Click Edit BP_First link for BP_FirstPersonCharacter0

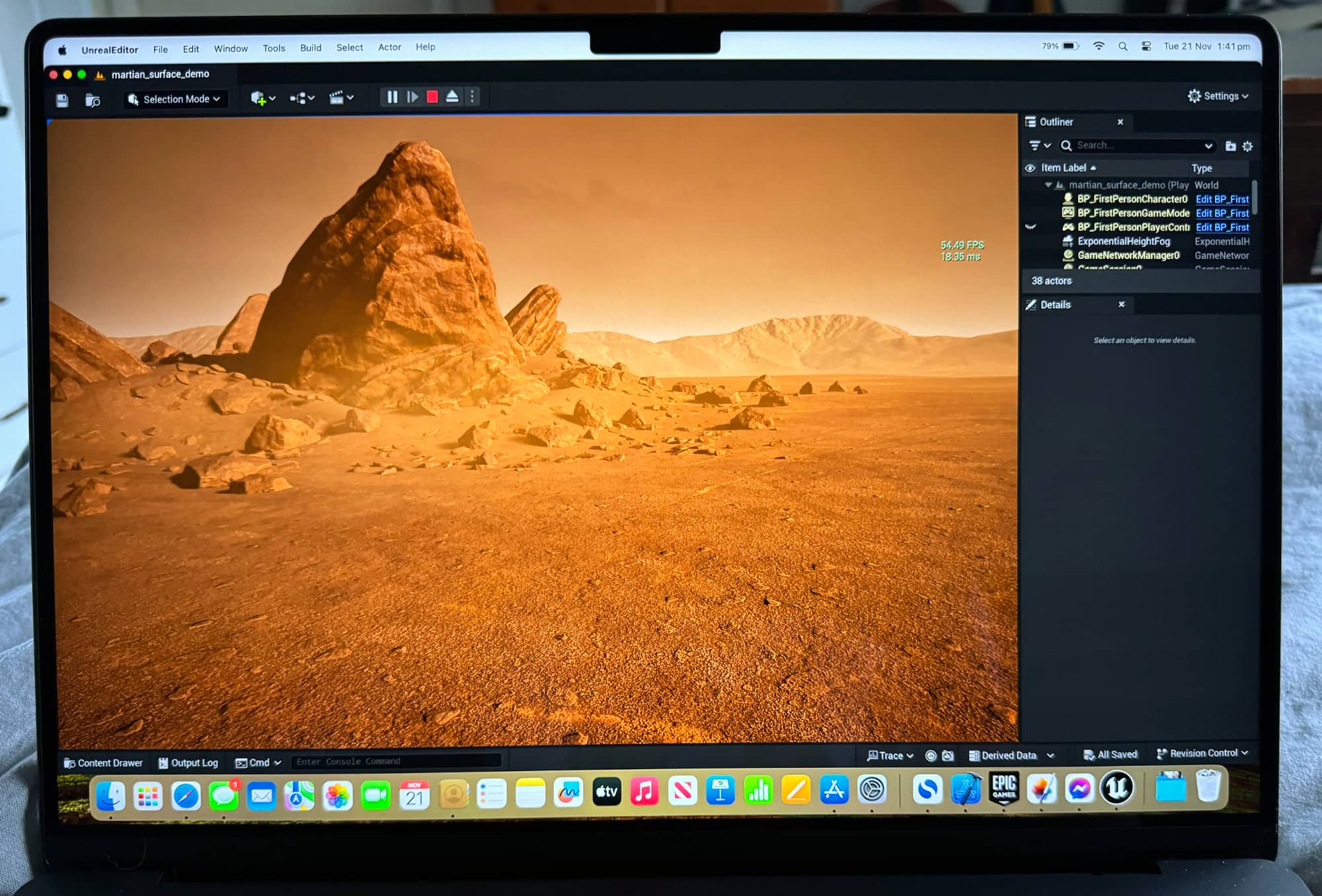pyautogui.click(x=1222, y=200)
